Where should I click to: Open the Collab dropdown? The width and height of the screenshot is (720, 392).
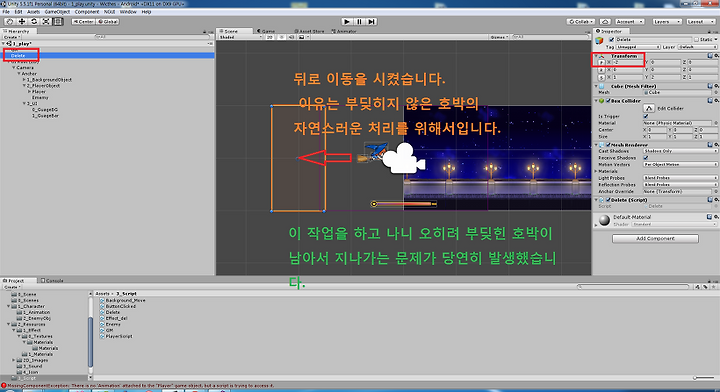(x=581, y=22)
